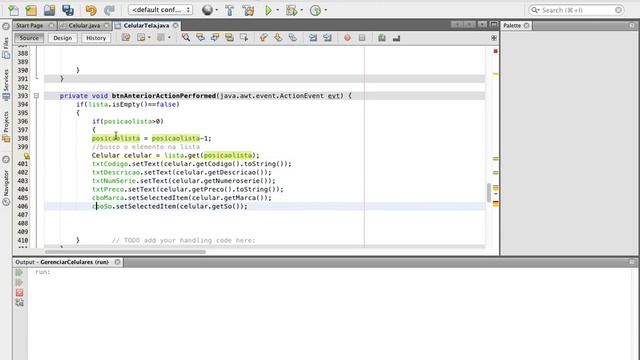Viewport: 640px width, 360px height.
Task: Build project with hammer icon
Action: coord(229,10)
